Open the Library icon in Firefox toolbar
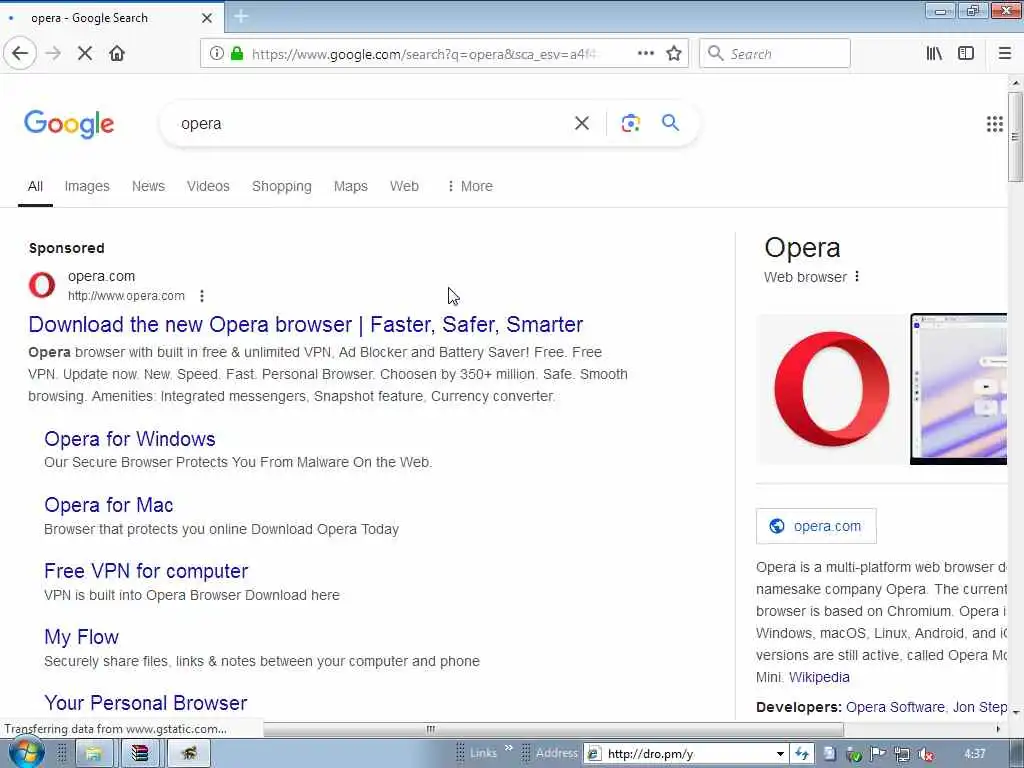Viewport: 1024px width, 768px height. coord(935,54)
